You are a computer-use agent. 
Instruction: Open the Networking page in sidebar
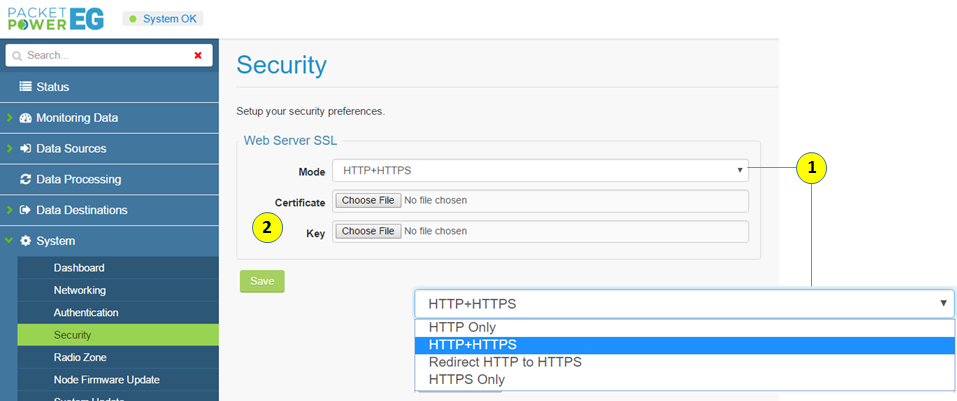point(80,290)
